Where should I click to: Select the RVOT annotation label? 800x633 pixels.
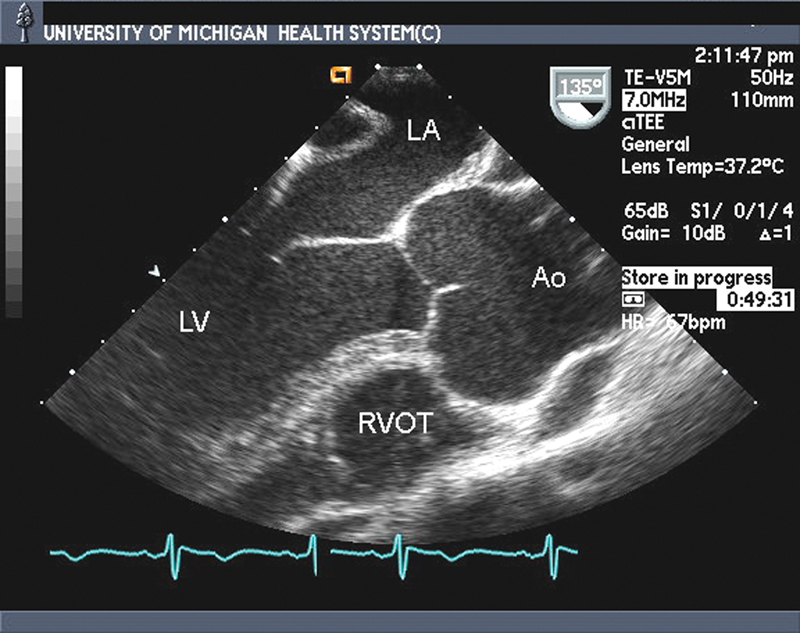click(395, 424)
